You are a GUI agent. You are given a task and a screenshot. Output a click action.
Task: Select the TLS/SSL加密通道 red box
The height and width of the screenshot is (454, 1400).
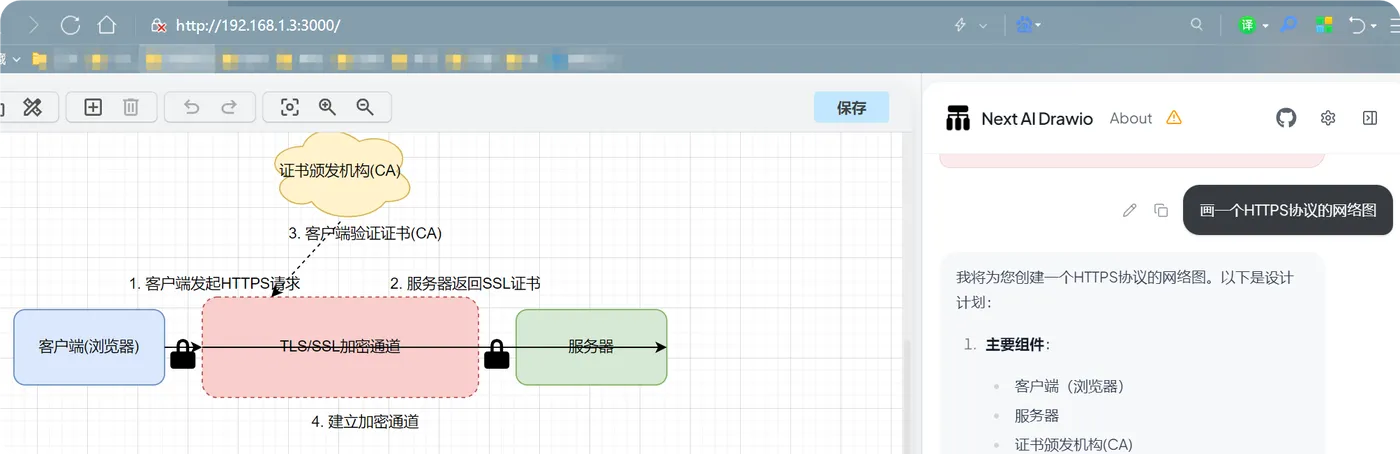(x=340, y=347)
